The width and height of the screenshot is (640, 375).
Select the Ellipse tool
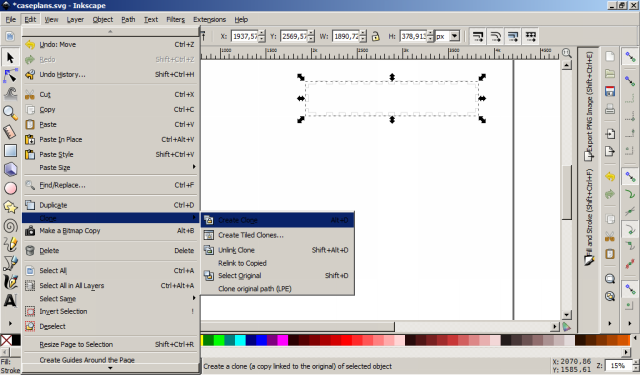pos(10,188)
